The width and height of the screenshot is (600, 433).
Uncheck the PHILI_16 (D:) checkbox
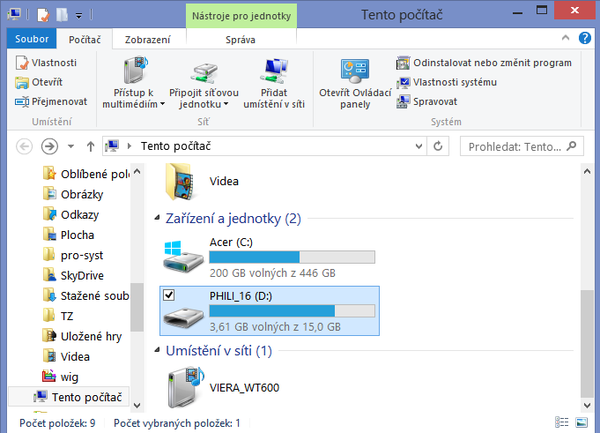click(169, 295)
